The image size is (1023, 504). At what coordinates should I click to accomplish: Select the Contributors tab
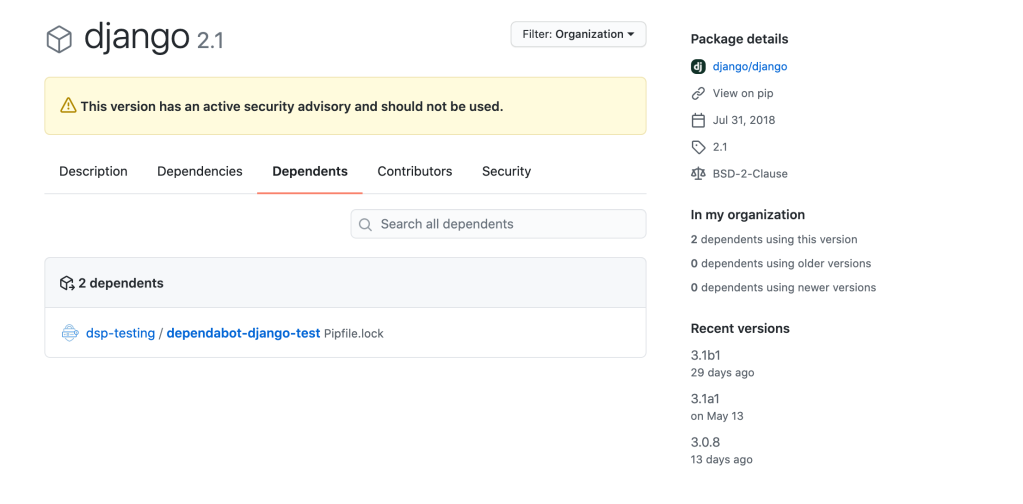coord(414,171)
